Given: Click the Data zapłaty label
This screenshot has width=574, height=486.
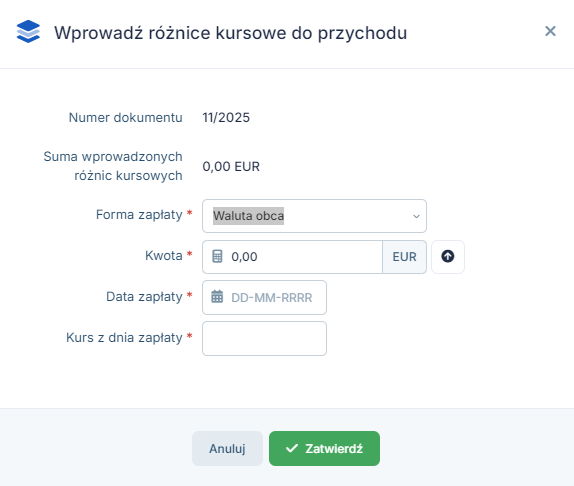Looking at the screenshot, I should (x=144, y=296).
